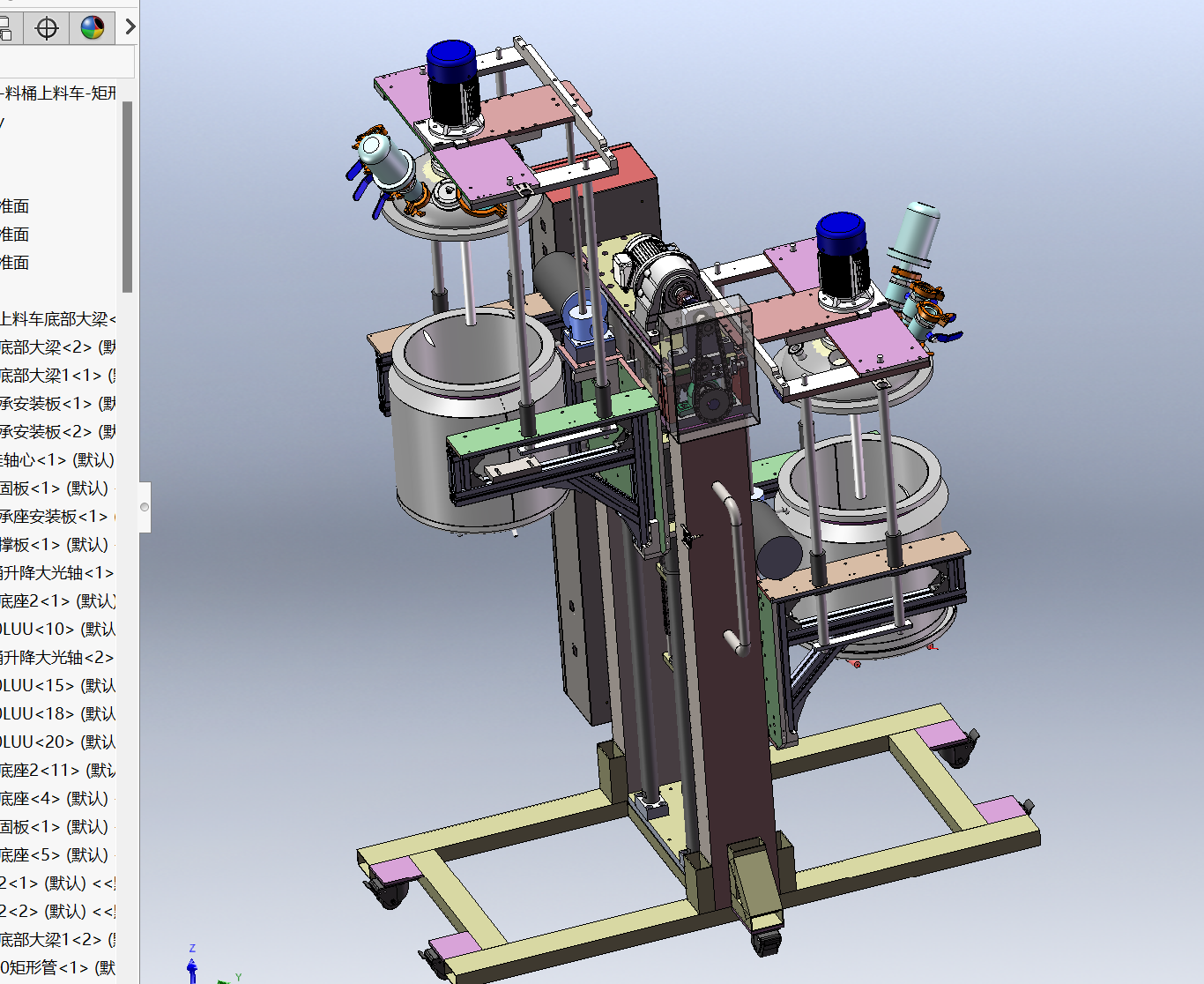Click the feature tree filter field
The image size is (1204, 984).
point(67,63)
